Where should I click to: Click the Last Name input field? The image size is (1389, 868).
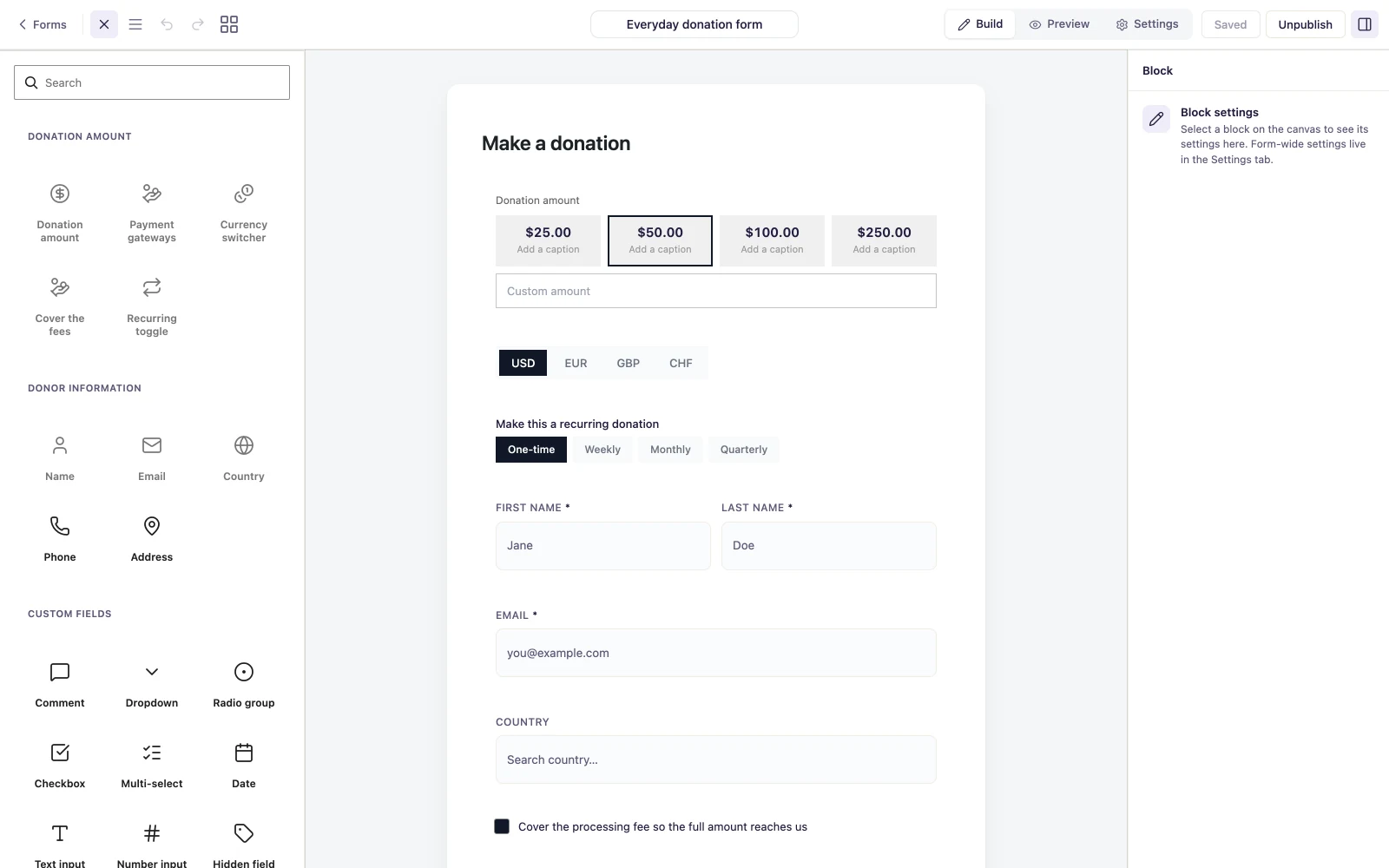[829, 546]
